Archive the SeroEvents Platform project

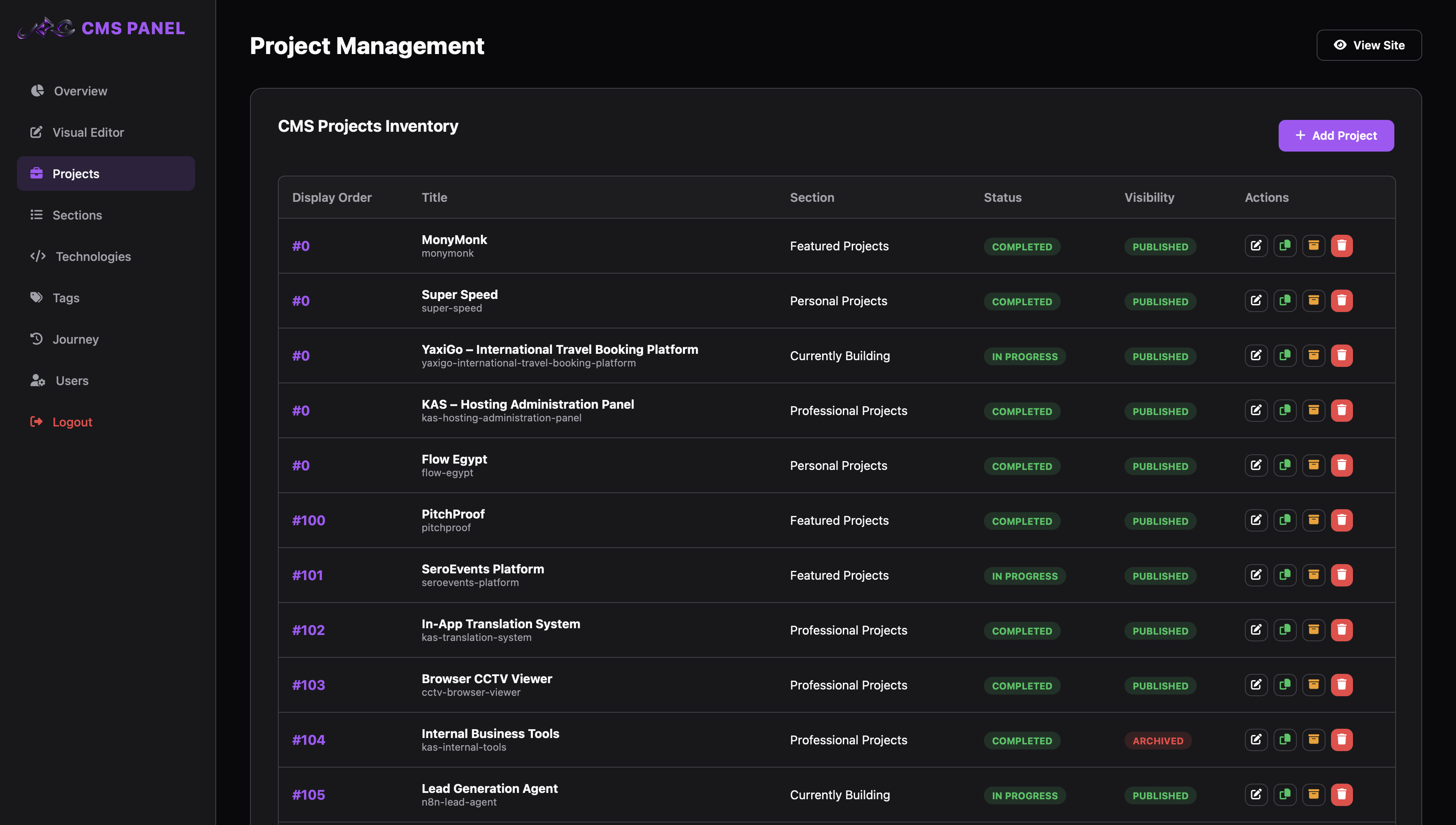point(1313,575)
